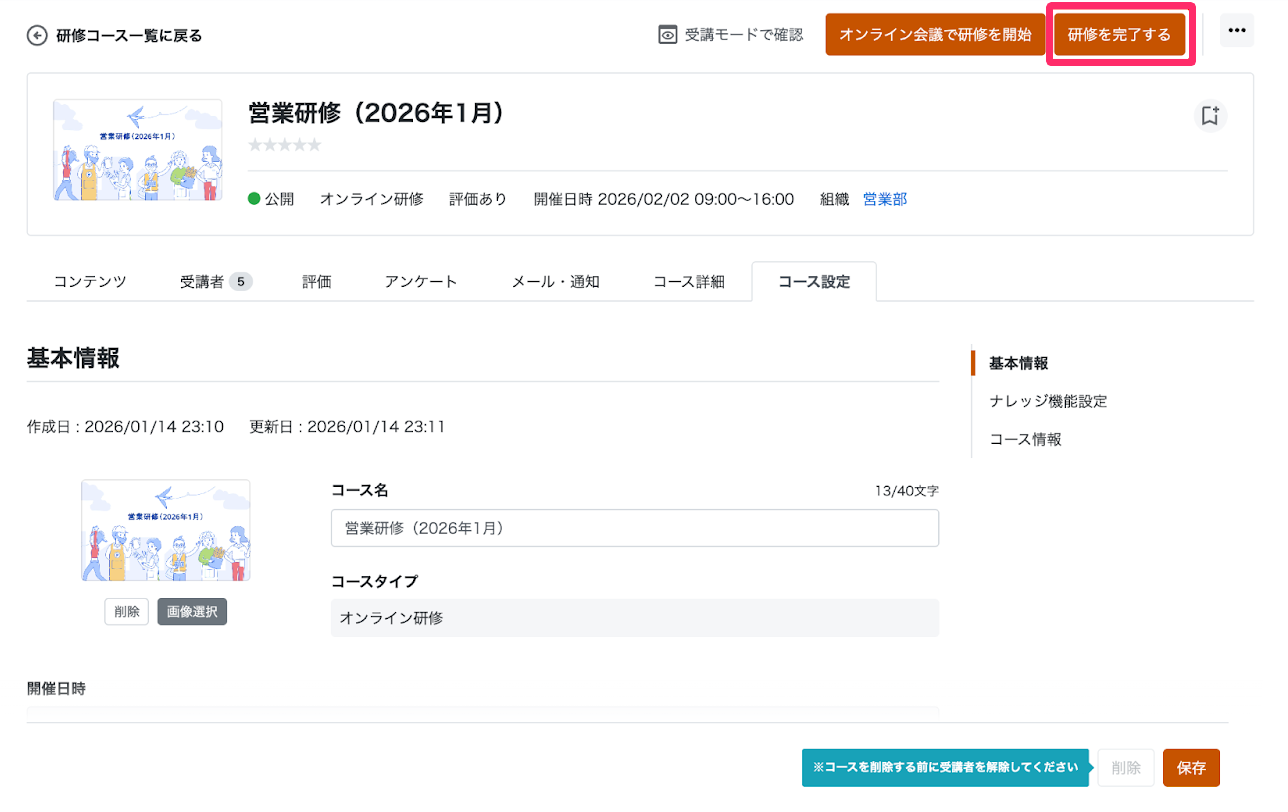Open the 営業部 organization link

[x=885, y=199]
